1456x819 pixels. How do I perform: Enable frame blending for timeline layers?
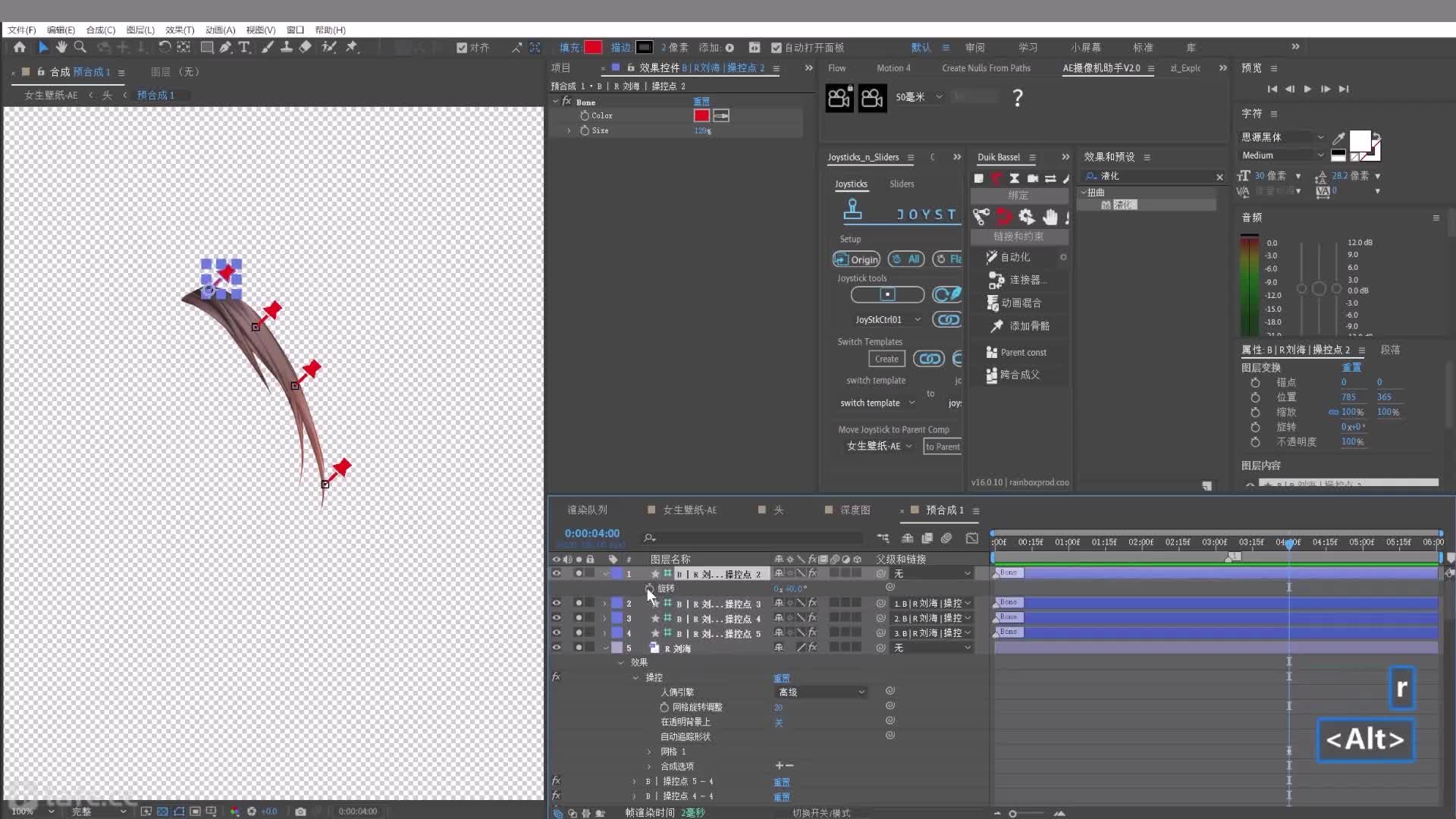[x=927, y=538]
